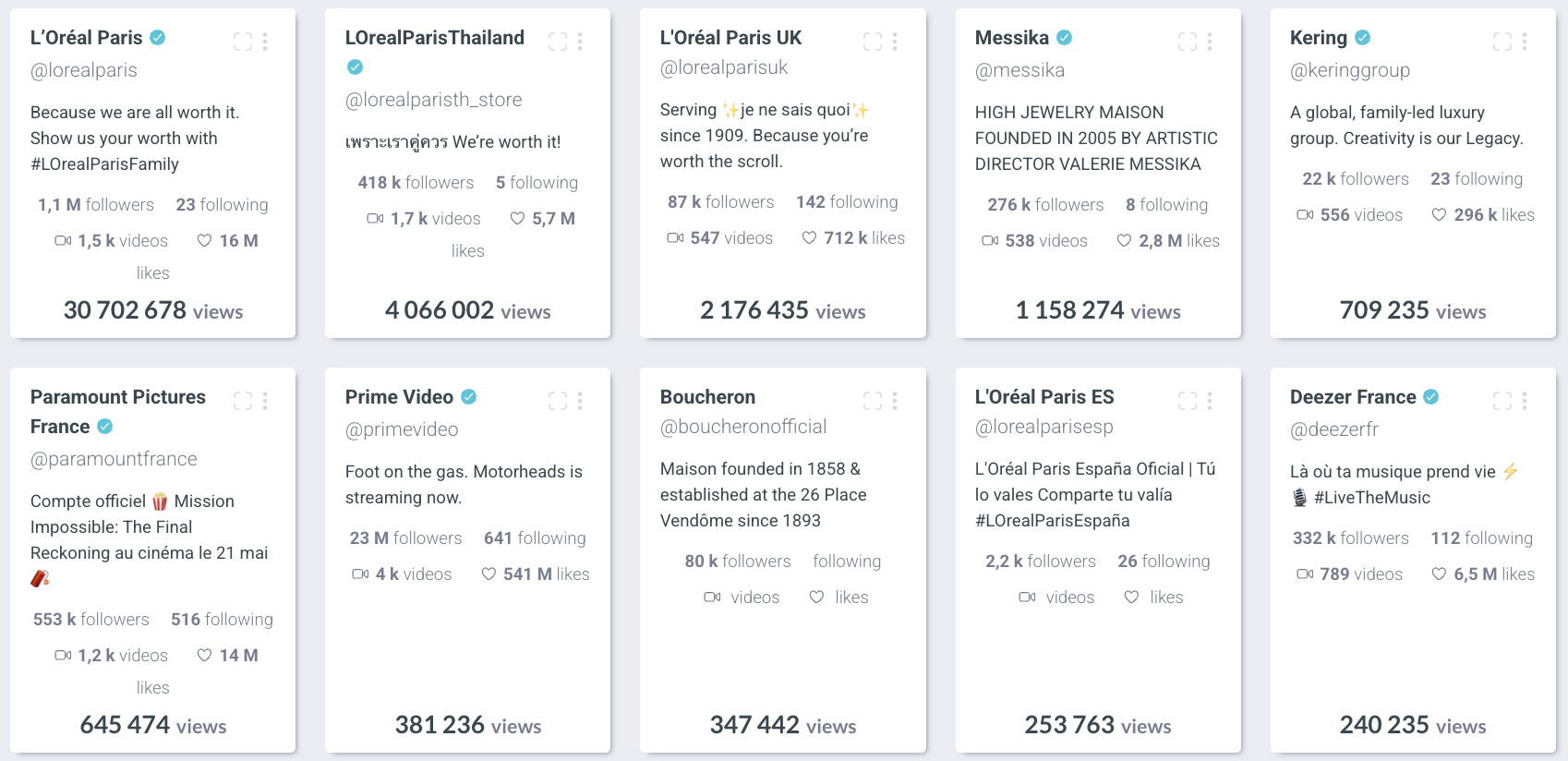Open the Paramount Pictures France card's options menu
Viewport: 1568px width, 761px height.
point(265,401)
